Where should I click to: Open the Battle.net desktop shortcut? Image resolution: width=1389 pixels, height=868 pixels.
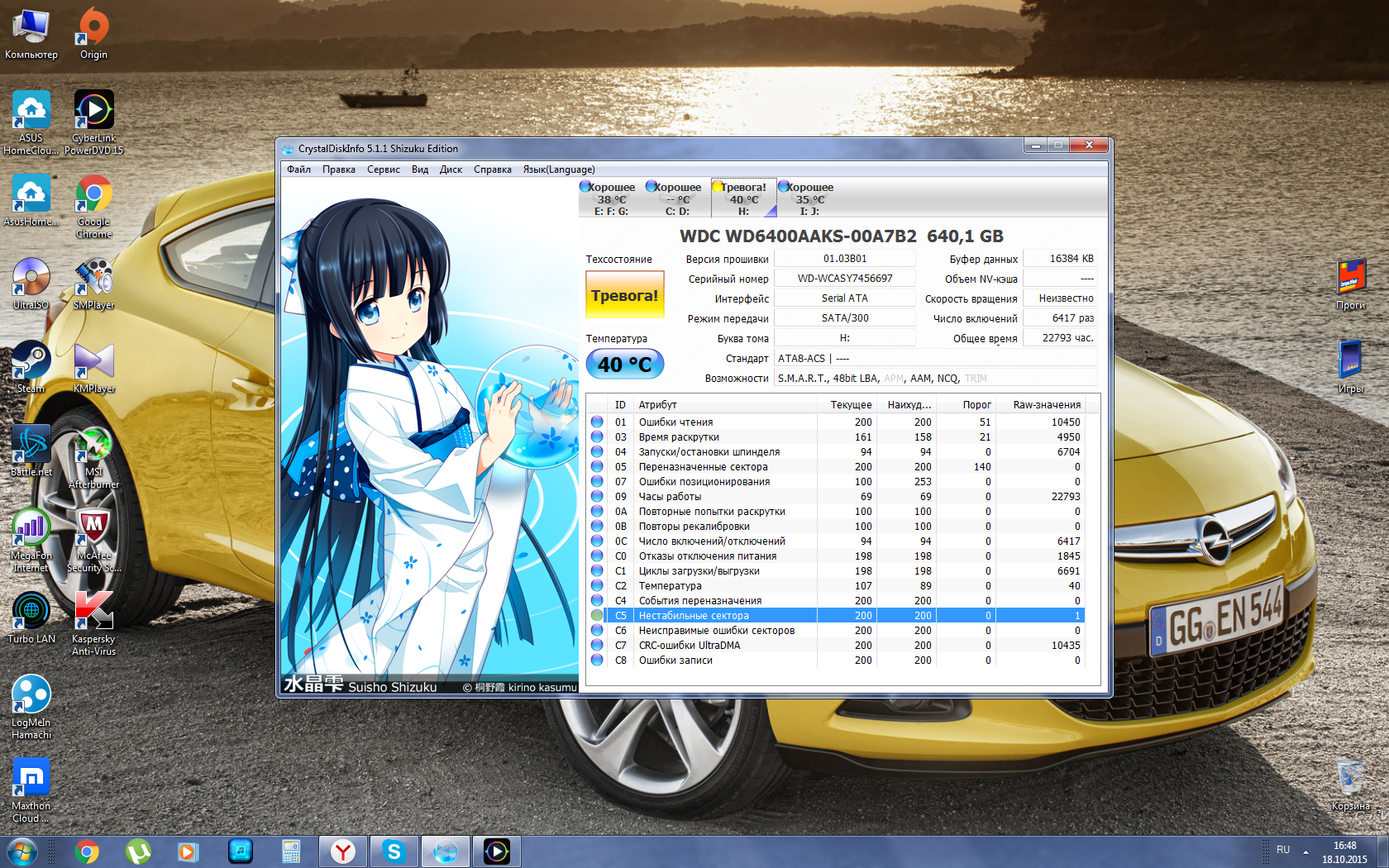(31, 451)
